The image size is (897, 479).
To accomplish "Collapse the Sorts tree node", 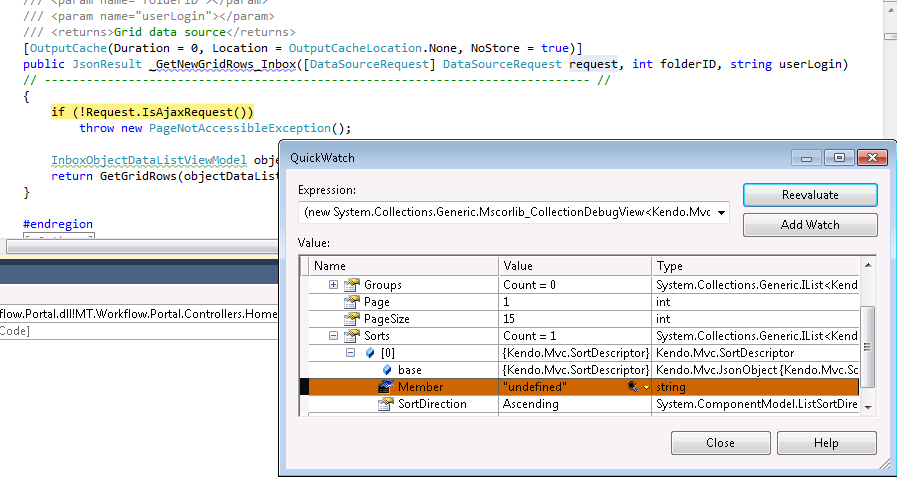I will tap(333, 336).
